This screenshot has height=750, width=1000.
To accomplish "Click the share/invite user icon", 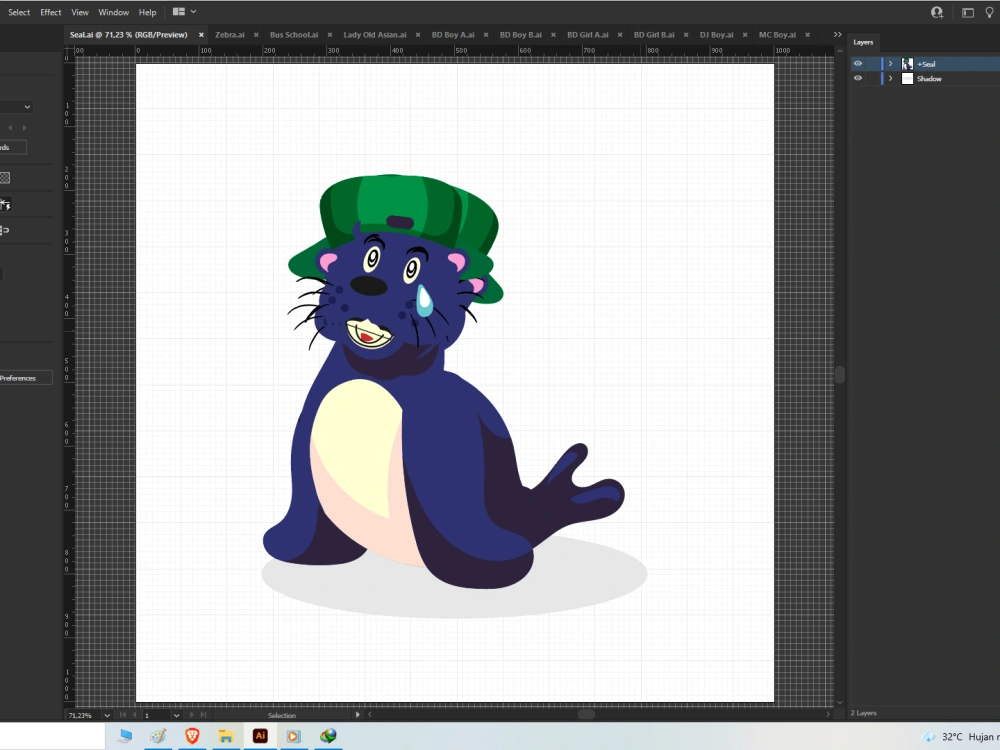I will 937,12.
